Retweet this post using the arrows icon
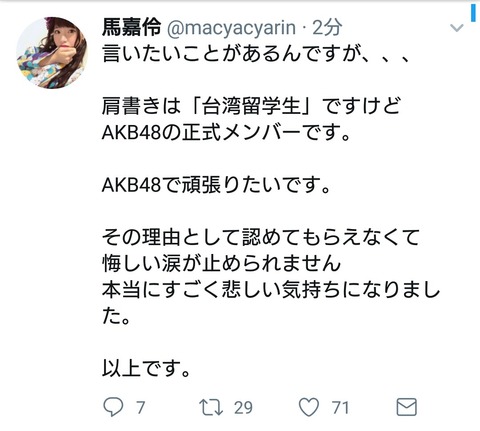This screenshot has height=431, width=480. pos(211,407)
